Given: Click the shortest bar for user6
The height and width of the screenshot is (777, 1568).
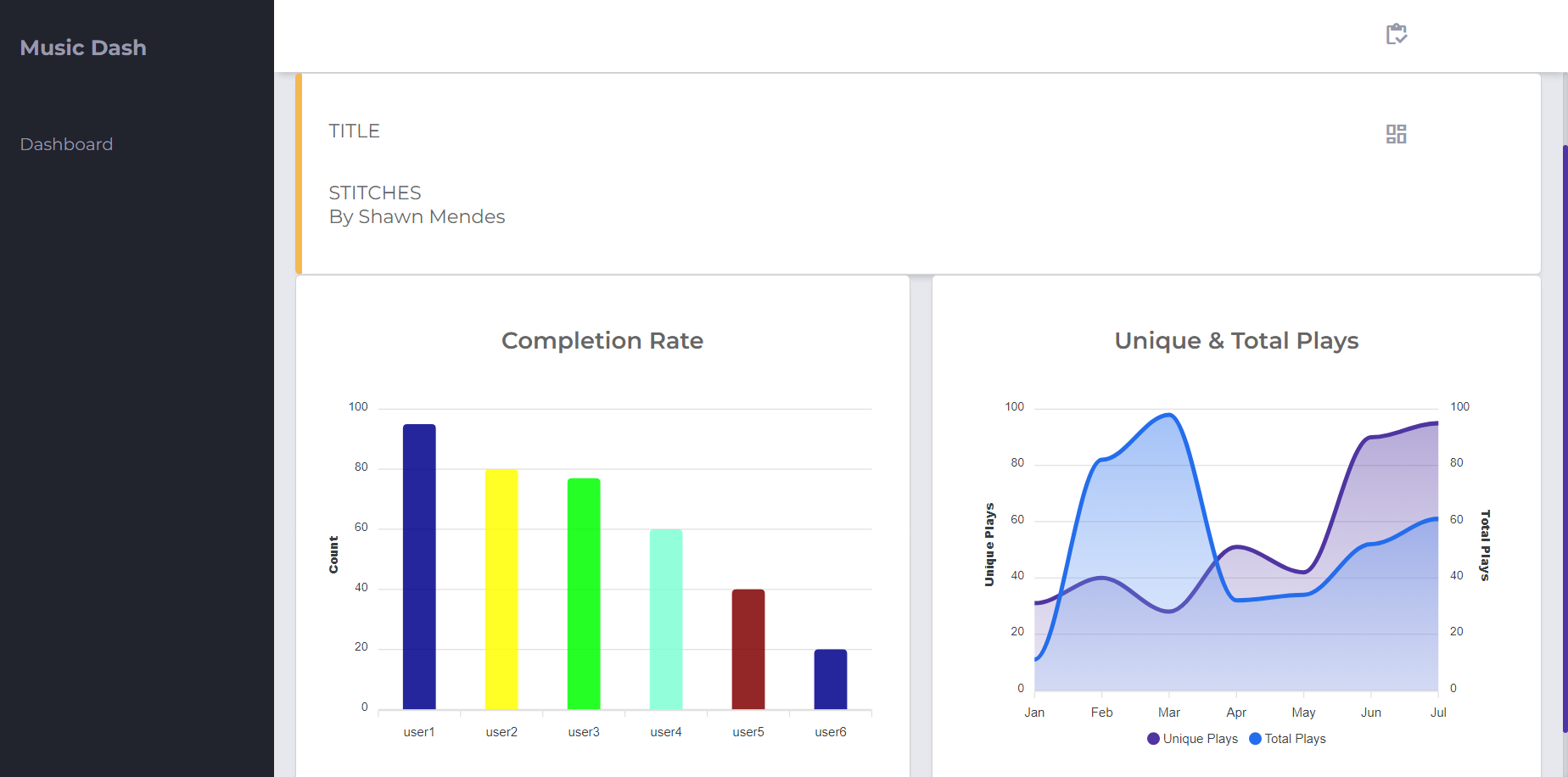Looking at the screenshot, I should point(830,677).
